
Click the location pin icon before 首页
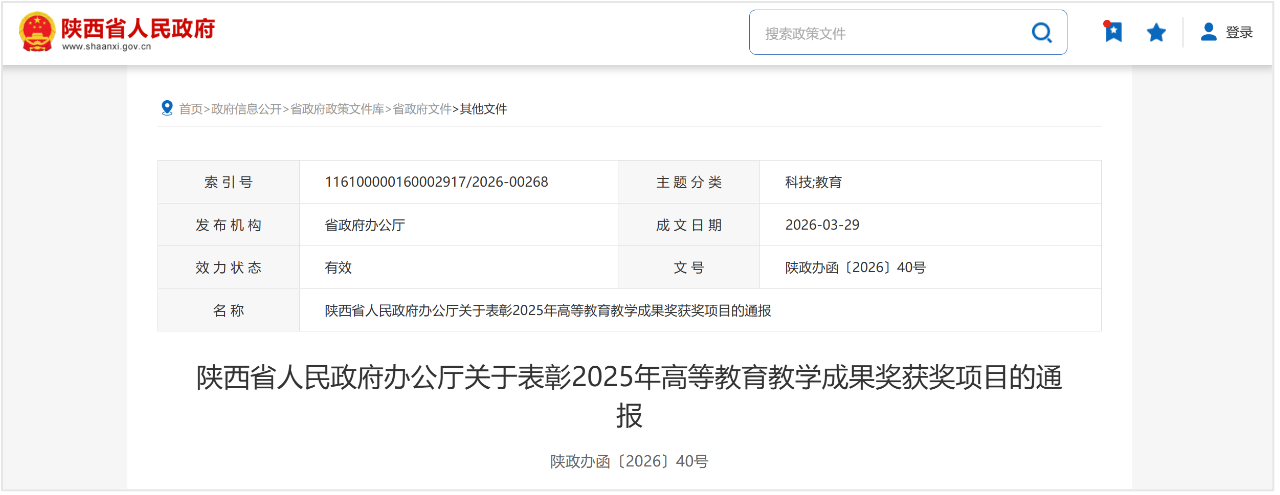167,108
